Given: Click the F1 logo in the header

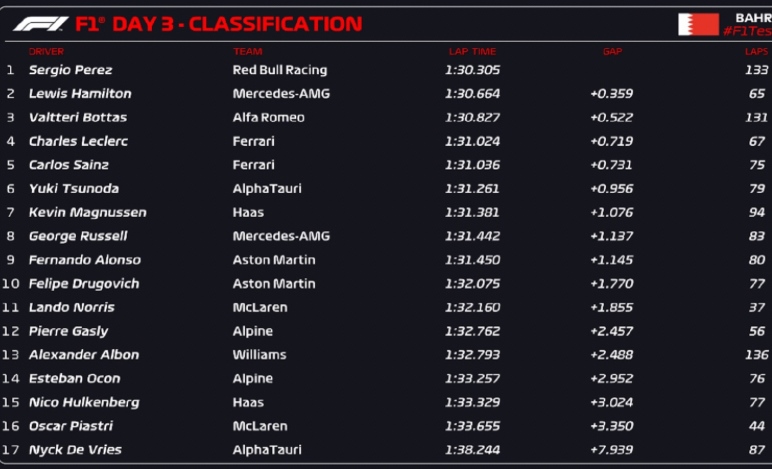Looking at the screenshot, I should 40,24.
